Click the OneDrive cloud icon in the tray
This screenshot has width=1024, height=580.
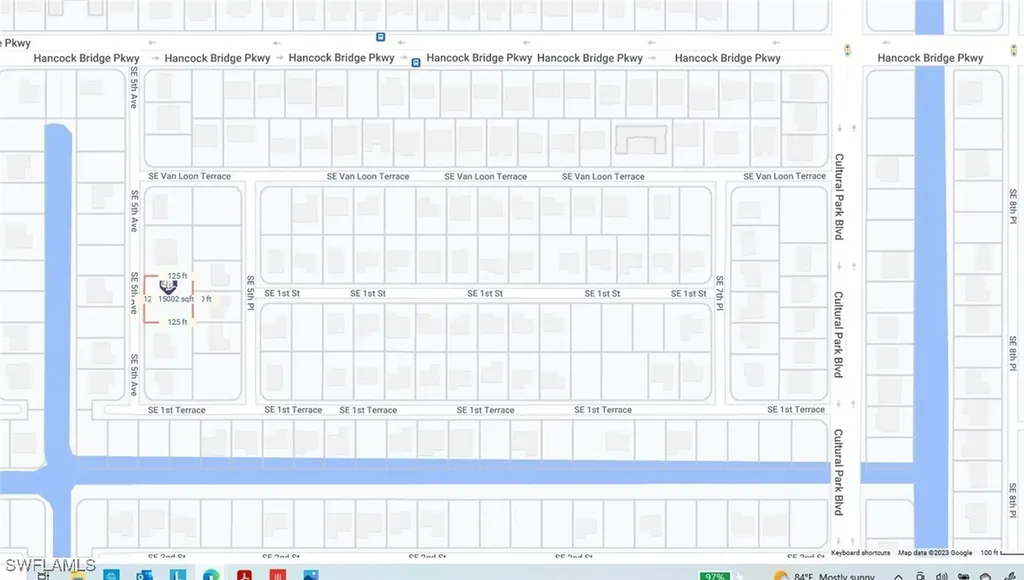tap(985, 576)
